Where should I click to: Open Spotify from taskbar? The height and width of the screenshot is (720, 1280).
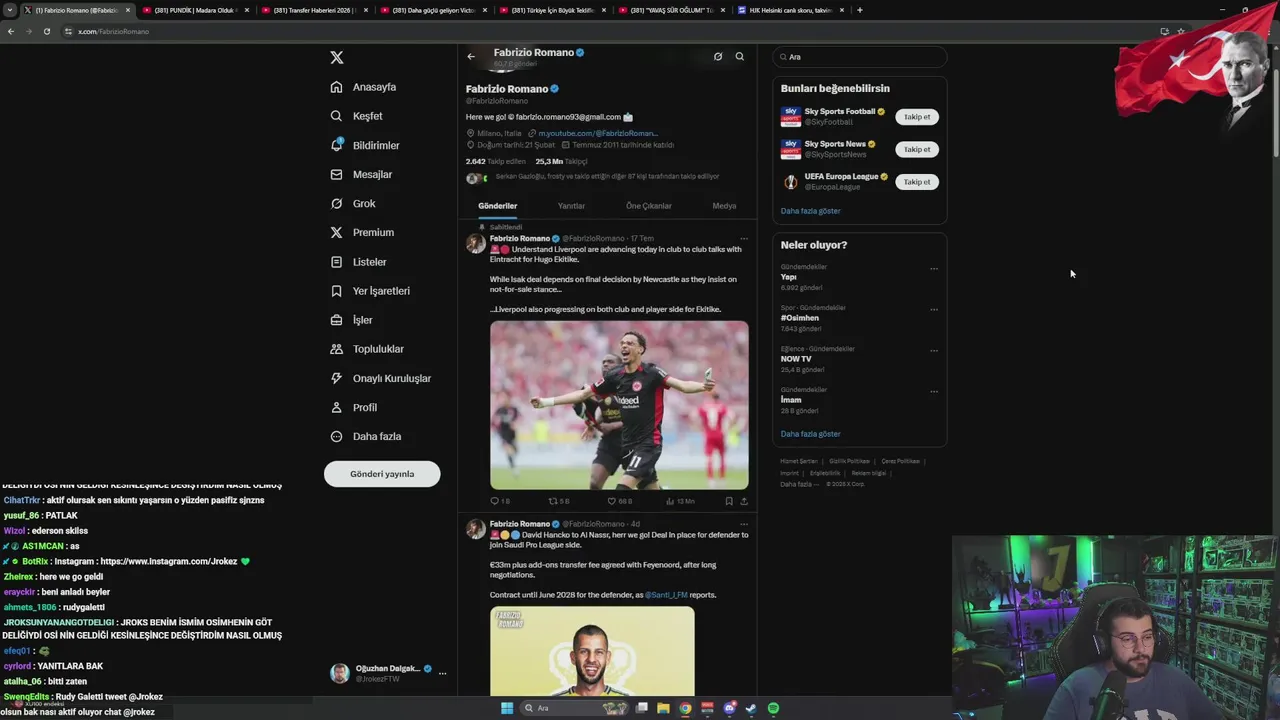click(x=773, y=708)
